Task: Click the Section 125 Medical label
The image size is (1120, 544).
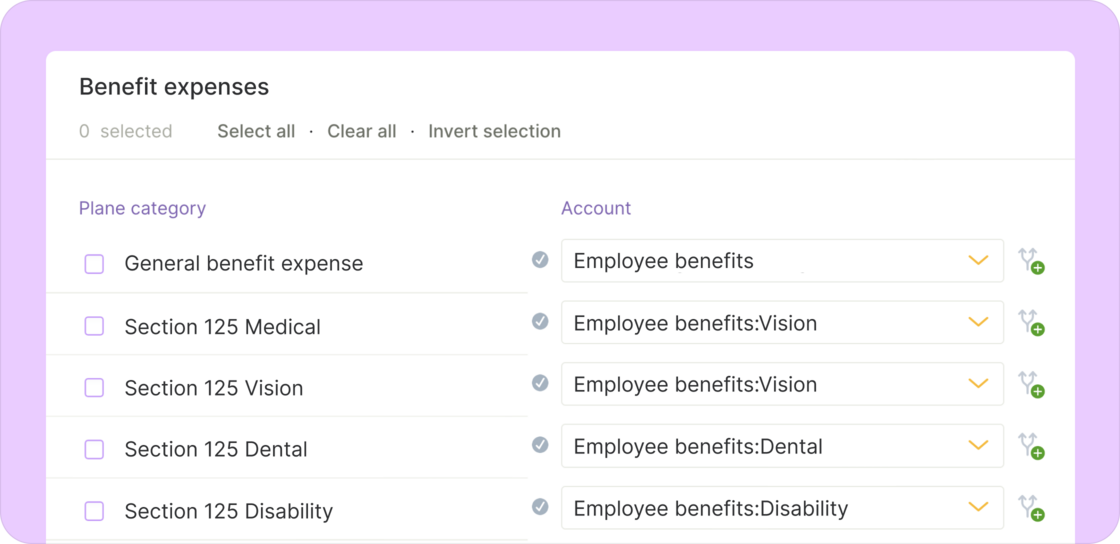Action: [x=222, y=327]
